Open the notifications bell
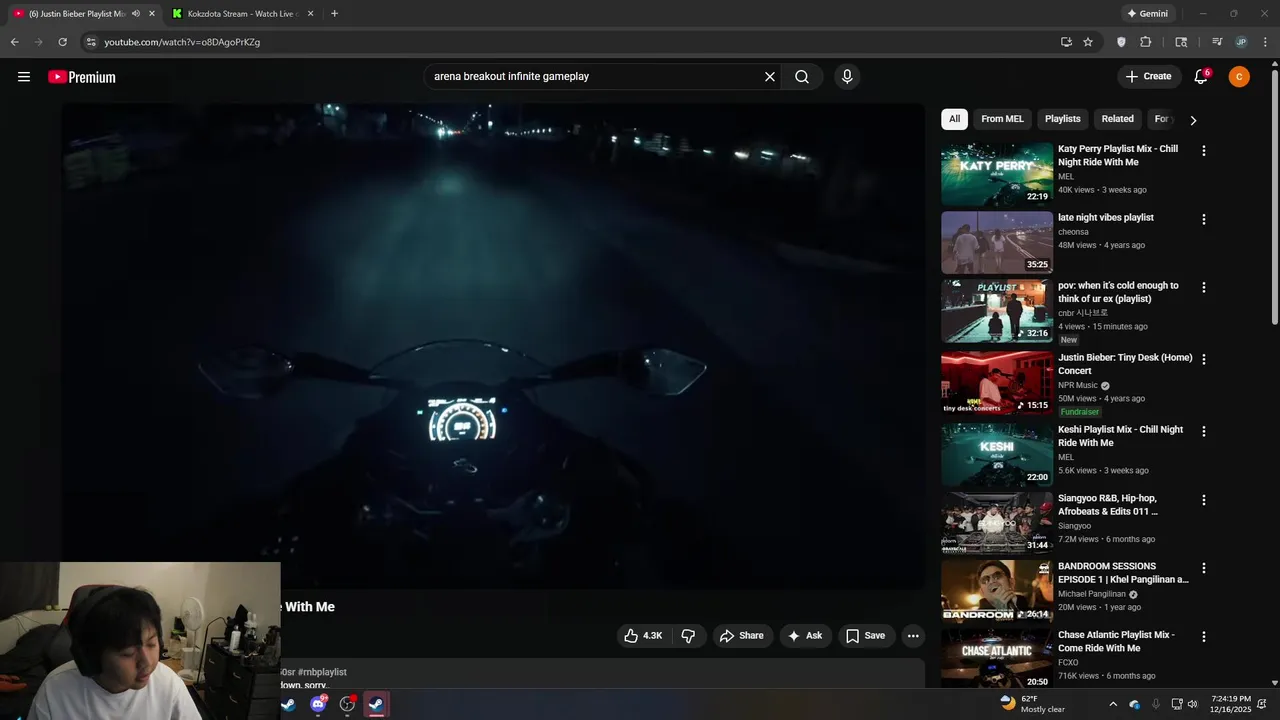Screen dimensions: 1280x720 (1201, 77)
